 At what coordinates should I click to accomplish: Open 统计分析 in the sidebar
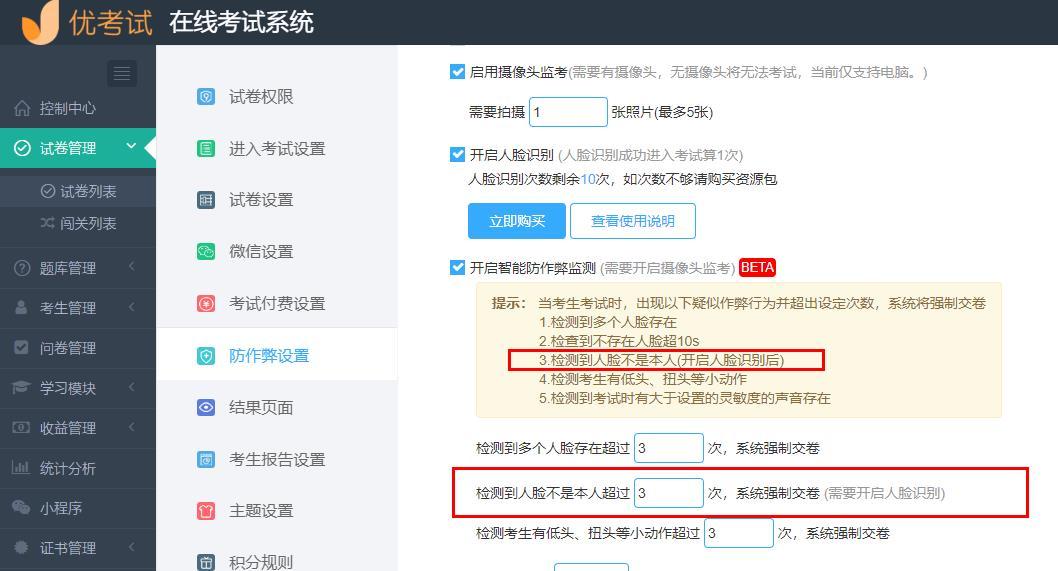tap(78, 468)
